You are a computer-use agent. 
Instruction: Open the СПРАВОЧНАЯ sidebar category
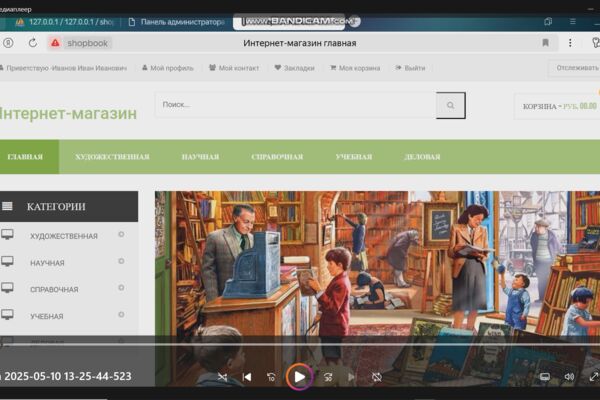[x=54, y=290]
